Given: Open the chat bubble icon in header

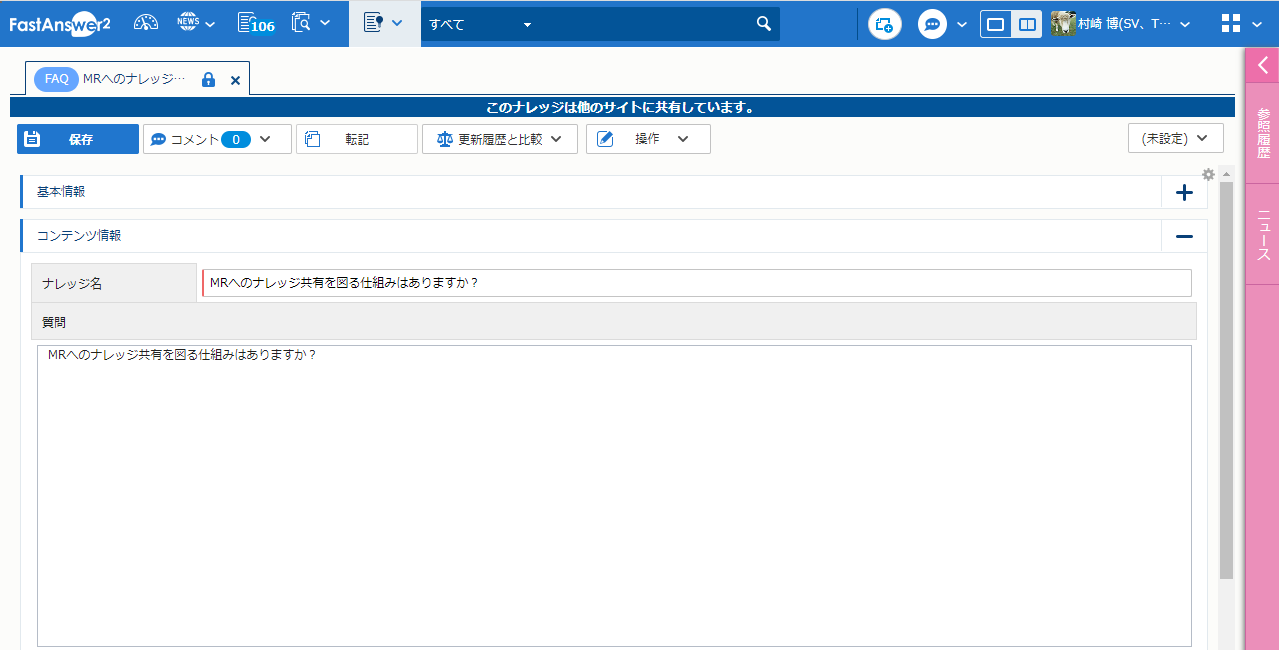Looking at the screenshot, I should coord(932,24).
